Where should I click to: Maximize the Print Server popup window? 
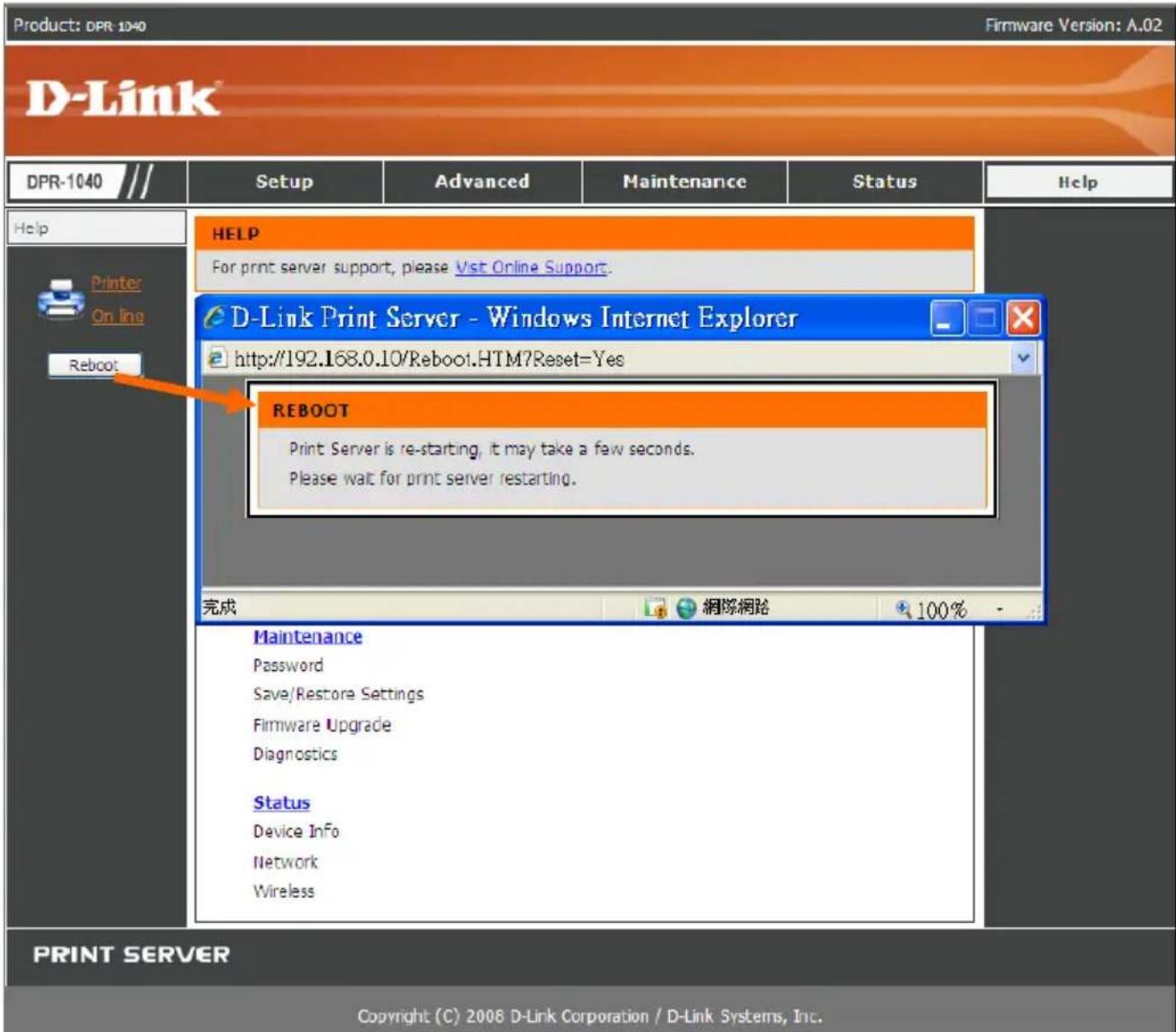pyautogui.click(x=986, y=318)
